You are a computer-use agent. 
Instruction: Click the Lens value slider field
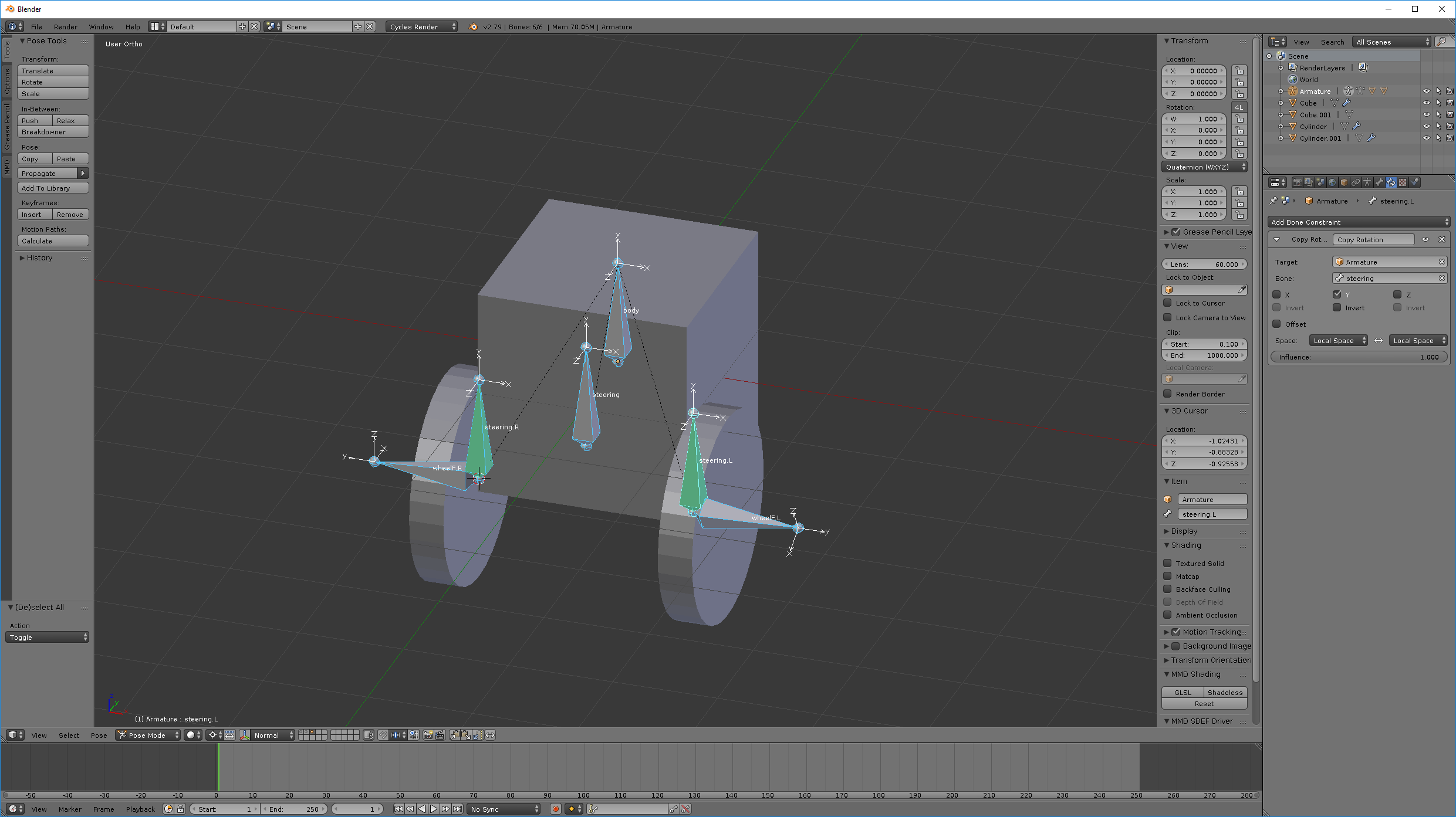1204,265
